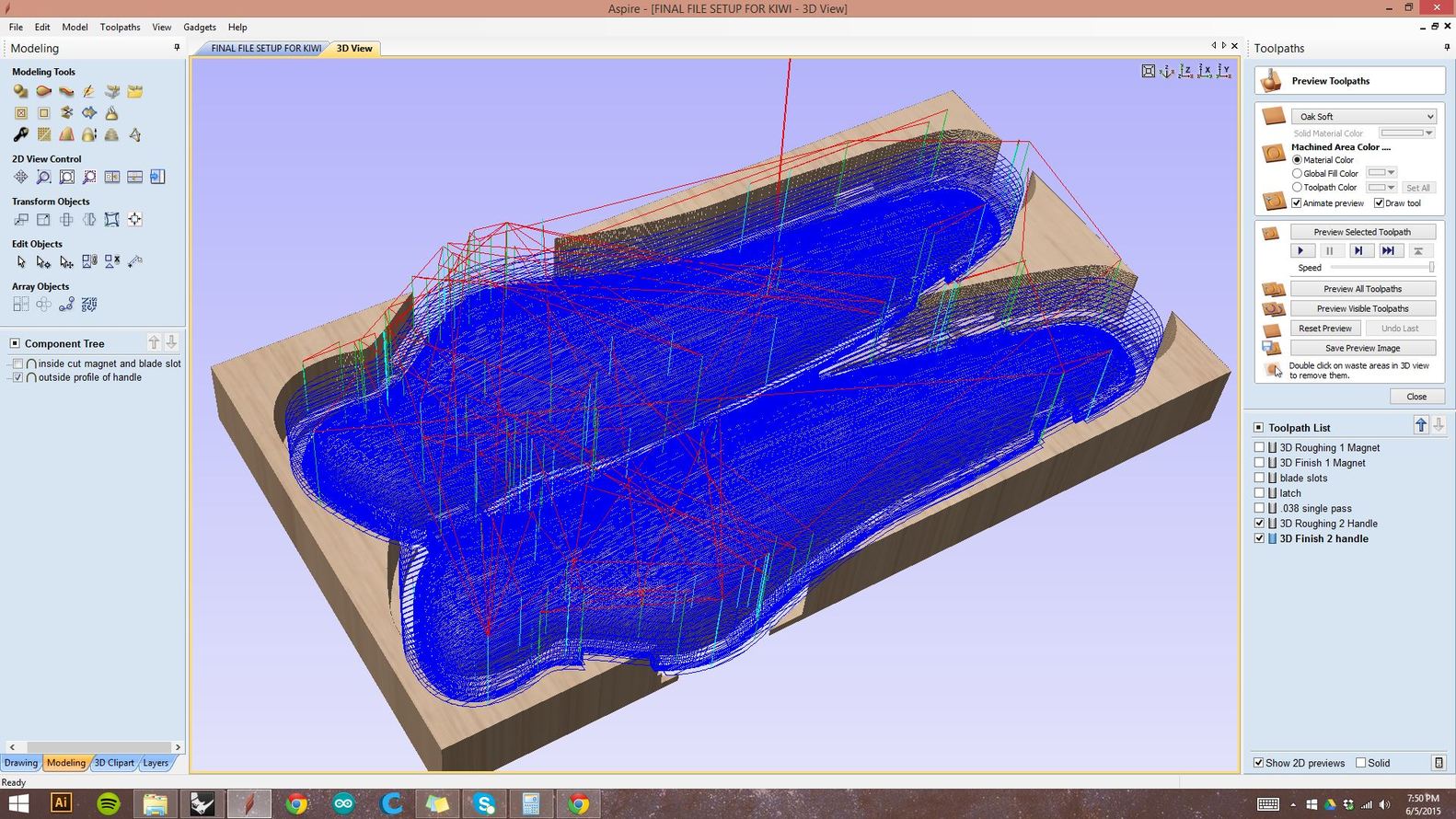Toggle the Animate preview checkbox
Viewport: 1456px width, 819px height.
click(x=1296, y=203)
